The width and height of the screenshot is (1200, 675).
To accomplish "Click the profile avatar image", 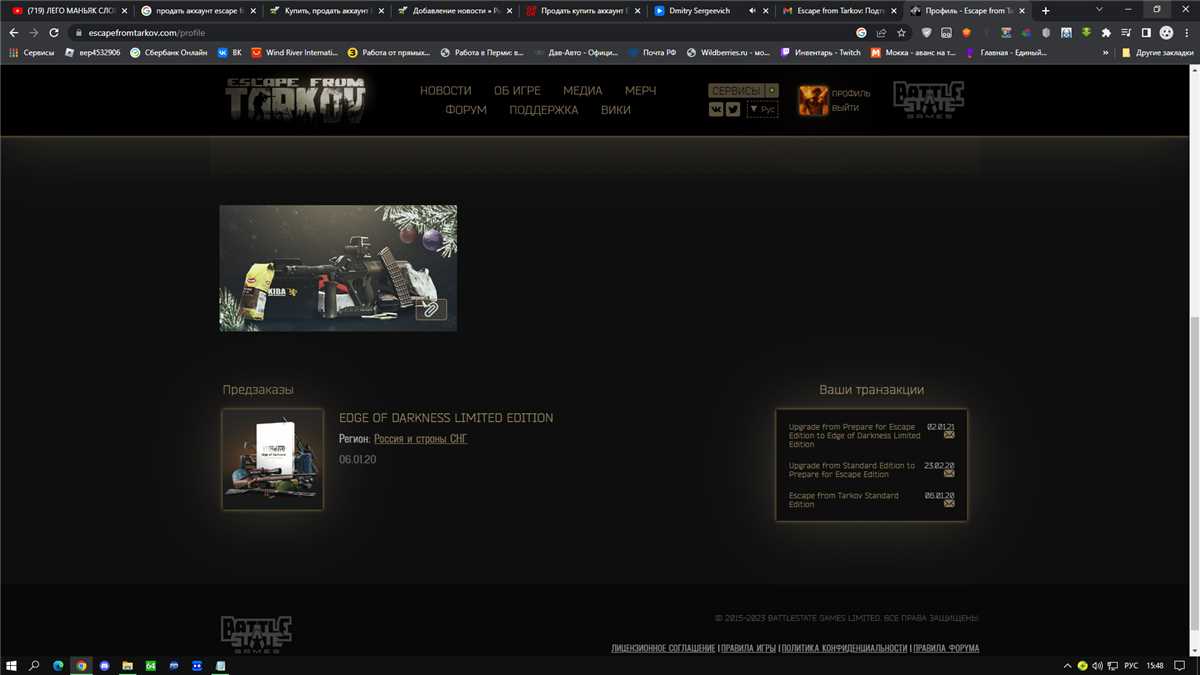I will pyautogui.click(x=812, y=100).
